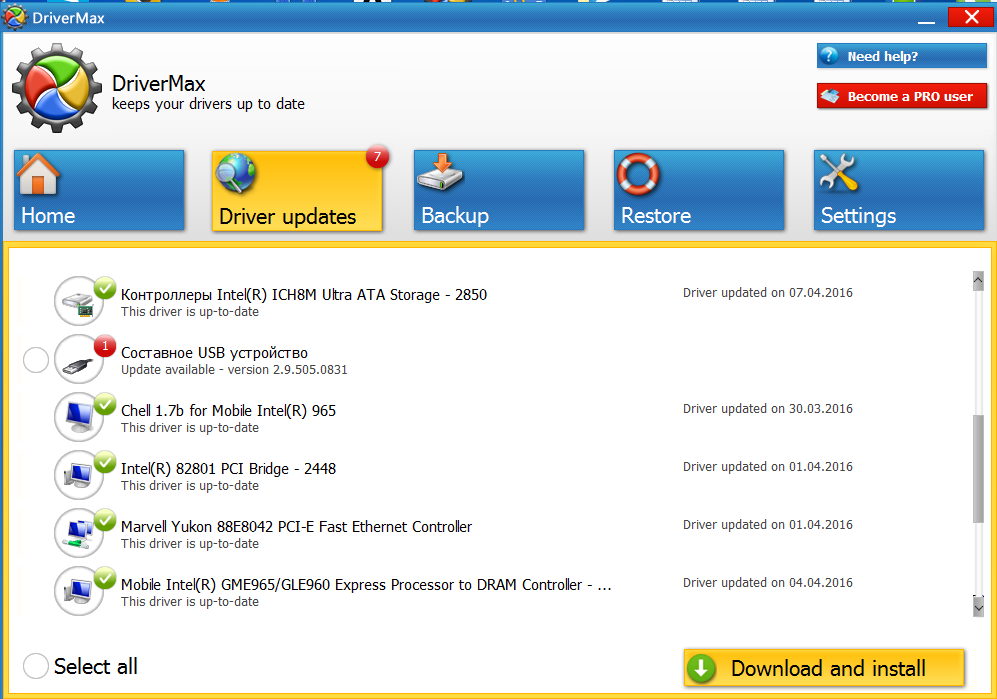Click scrollbar down arrow in driver list
This screenshot has height=699, width=997.
click(x=978, y=607)
